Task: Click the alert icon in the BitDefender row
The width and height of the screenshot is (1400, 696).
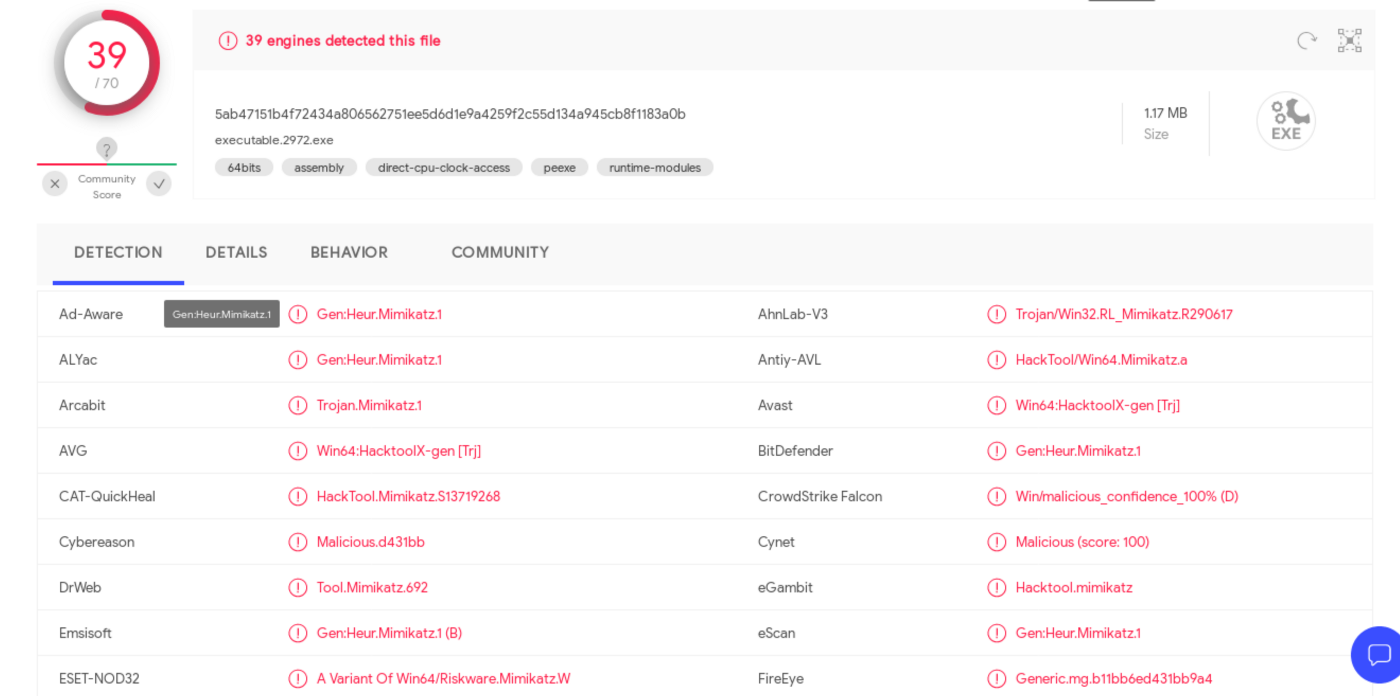Action: [x=997, y=451]
